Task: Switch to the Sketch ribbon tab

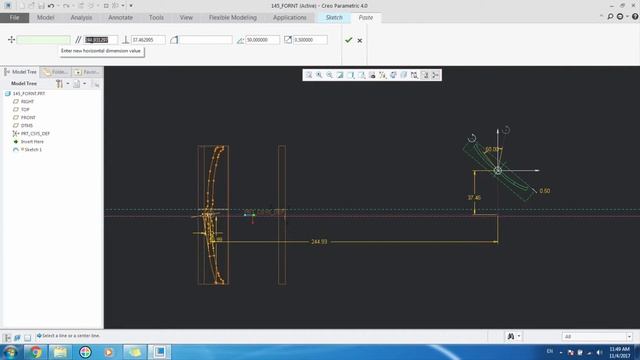Action: click(334, 18)
